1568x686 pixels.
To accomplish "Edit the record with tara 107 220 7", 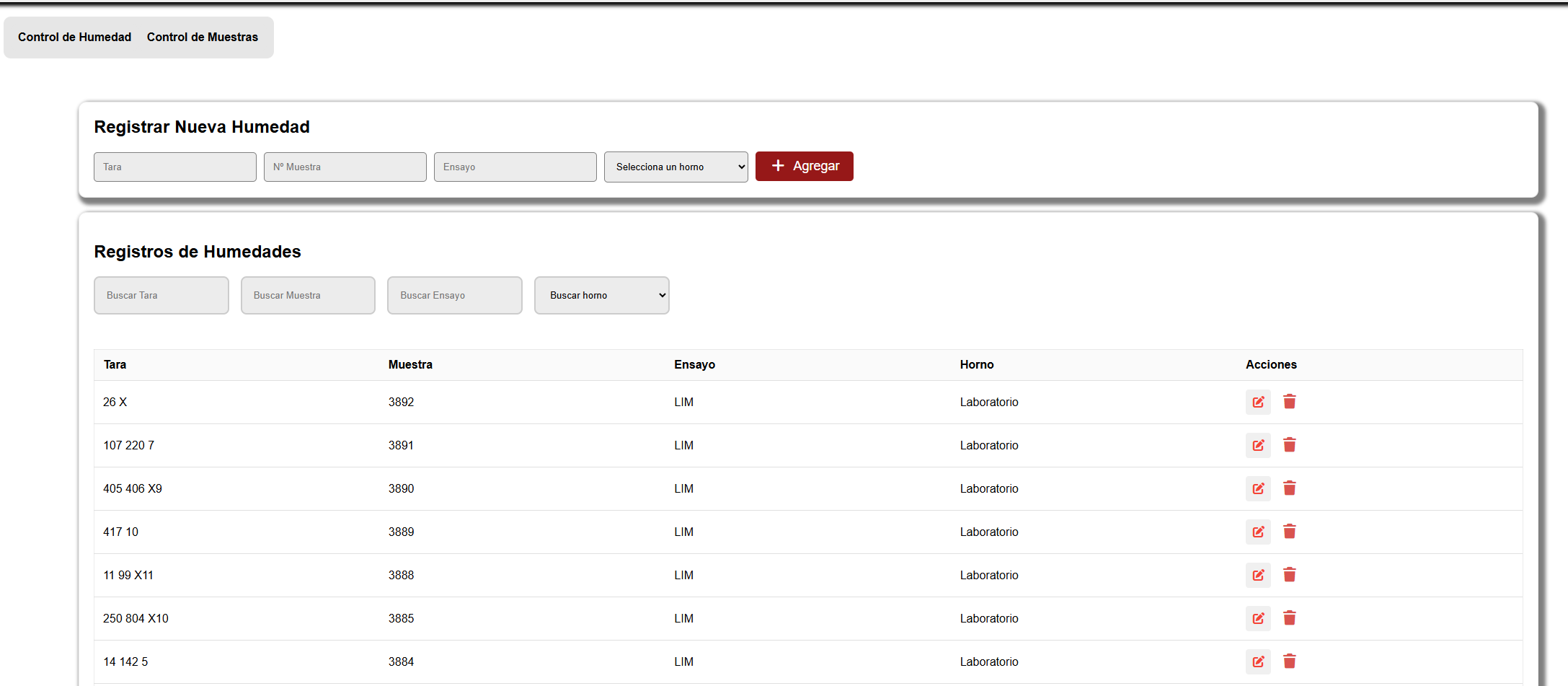I will pyautogui.click(x=1258, y=445).
